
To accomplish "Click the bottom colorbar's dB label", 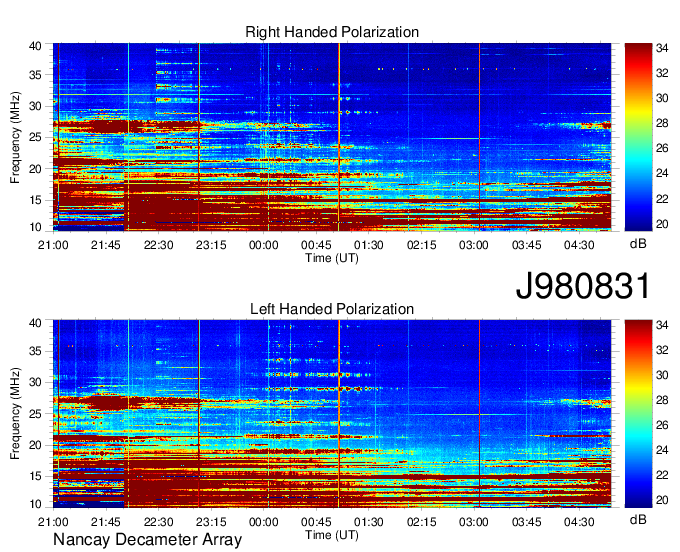I will point(638,519).
